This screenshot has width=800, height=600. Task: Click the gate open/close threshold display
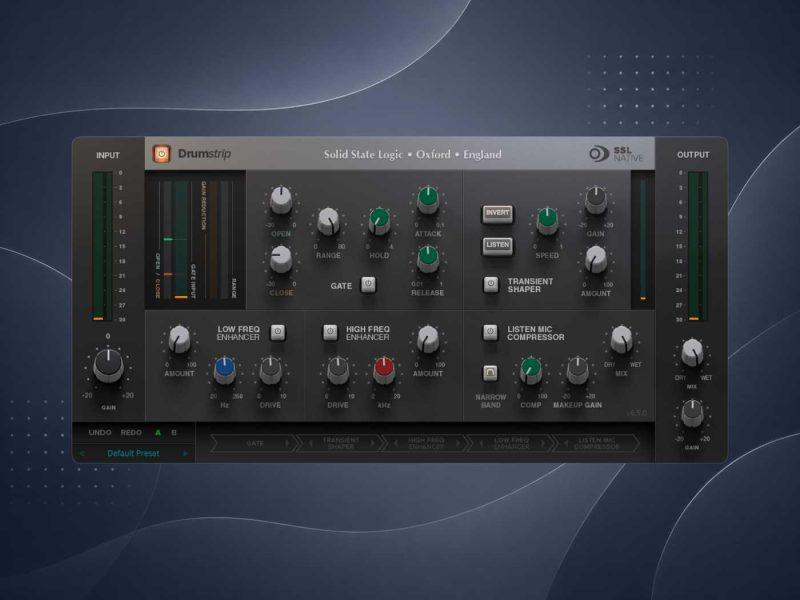tap(195, 240)
